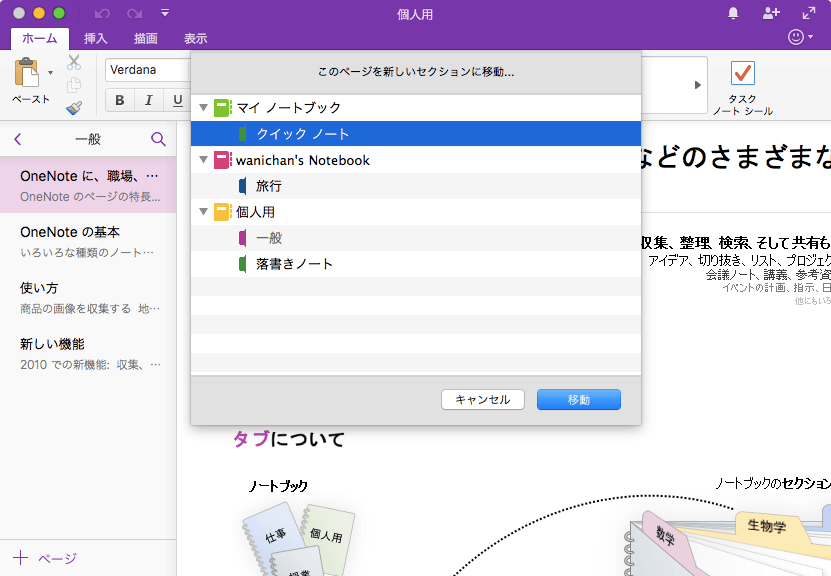Click the yellow 個人用 notebook icon
Viewport: 831px width, 576px height.
[x=223, y=211]
